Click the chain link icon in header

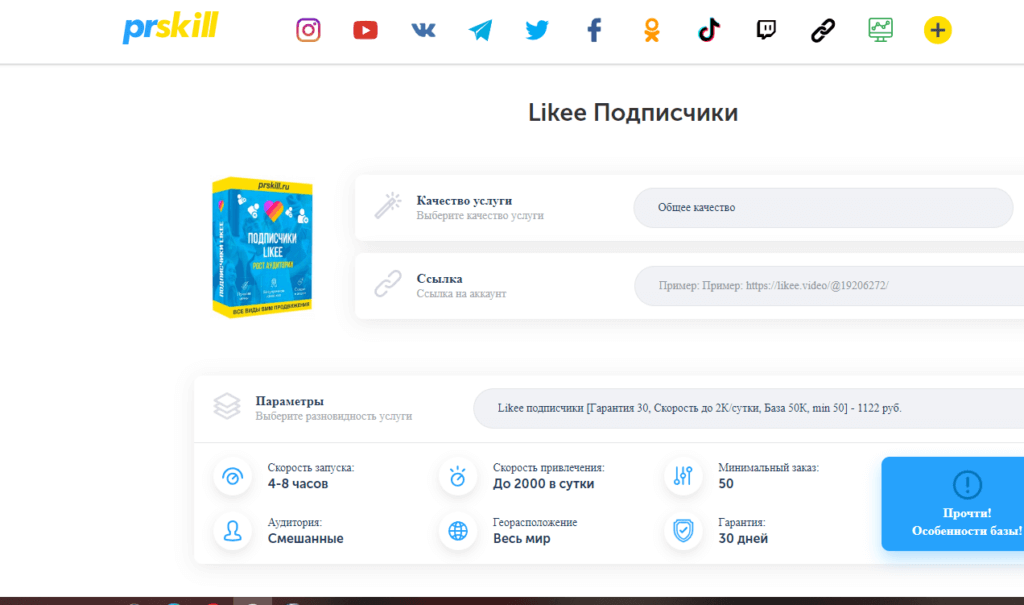pos(822,31)
